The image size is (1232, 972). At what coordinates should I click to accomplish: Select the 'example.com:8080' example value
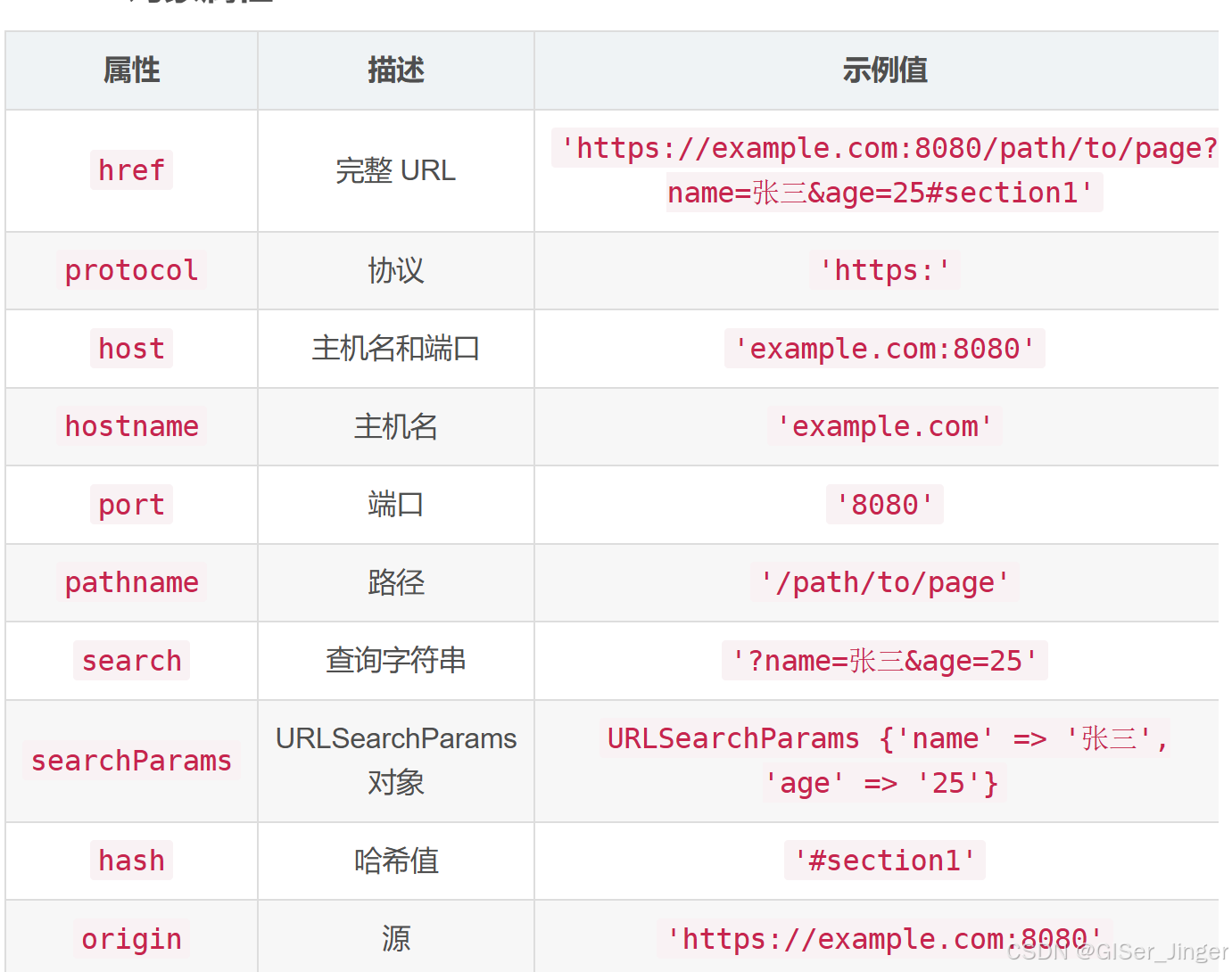(884, 348)
